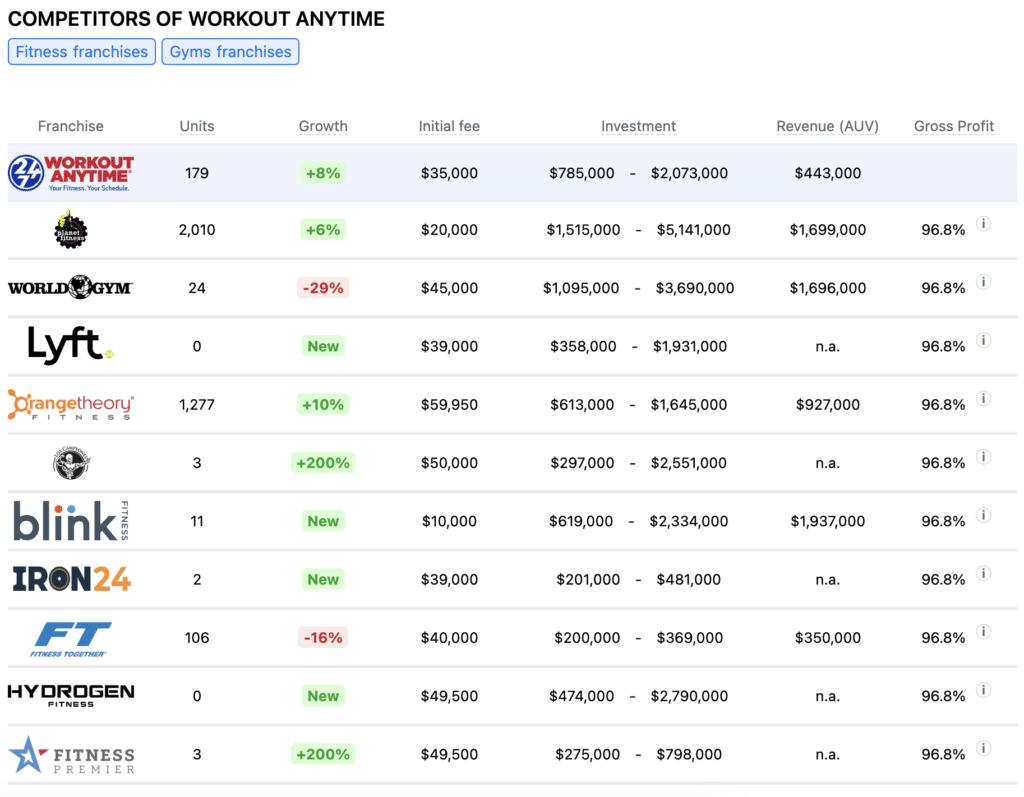
Task: Click the Fitness Premier logo
Action: click(x=72, y=755)
